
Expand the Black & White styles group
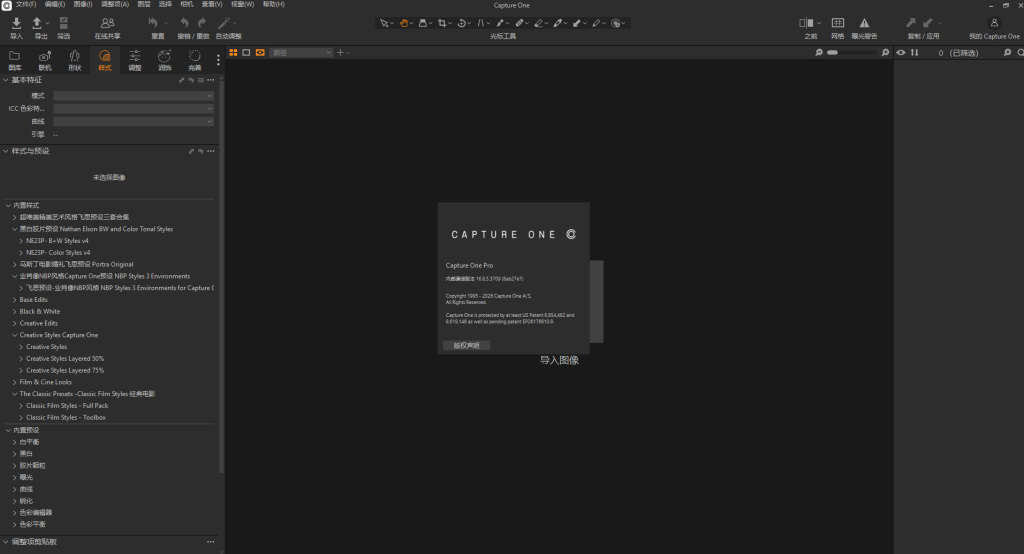(x=14, y=312)
